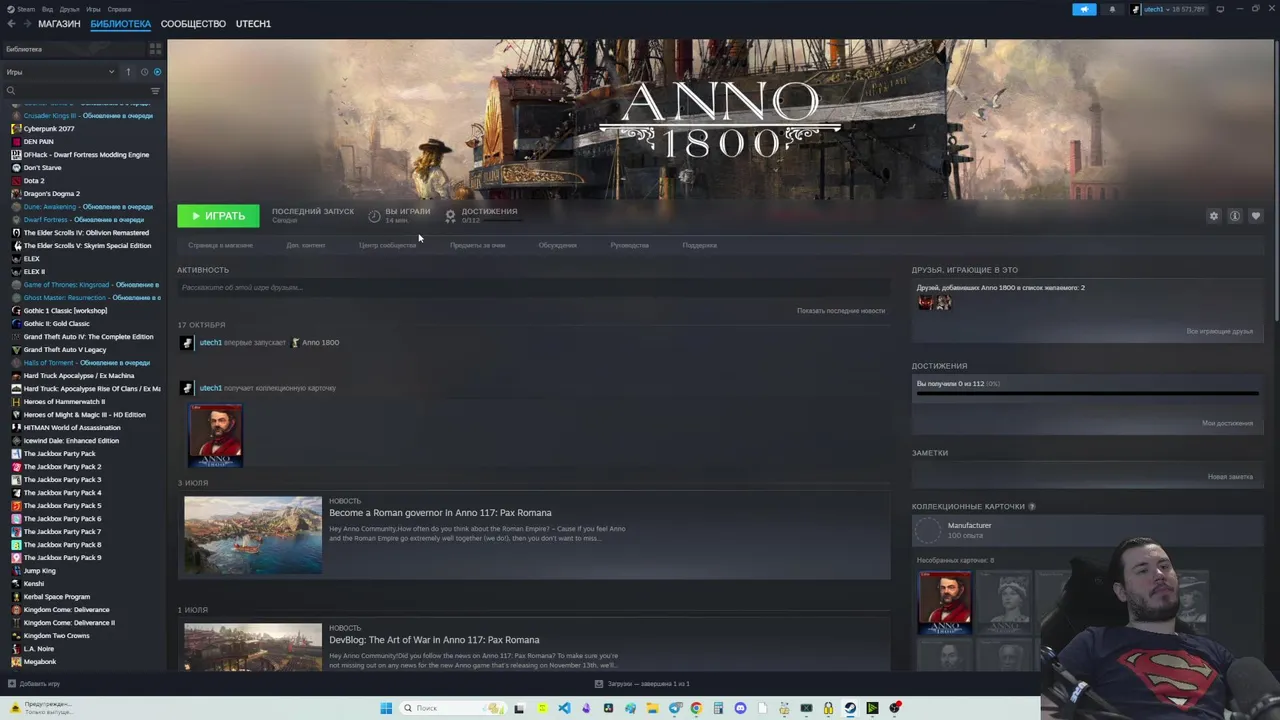Open Discord from taskbar

740,708
